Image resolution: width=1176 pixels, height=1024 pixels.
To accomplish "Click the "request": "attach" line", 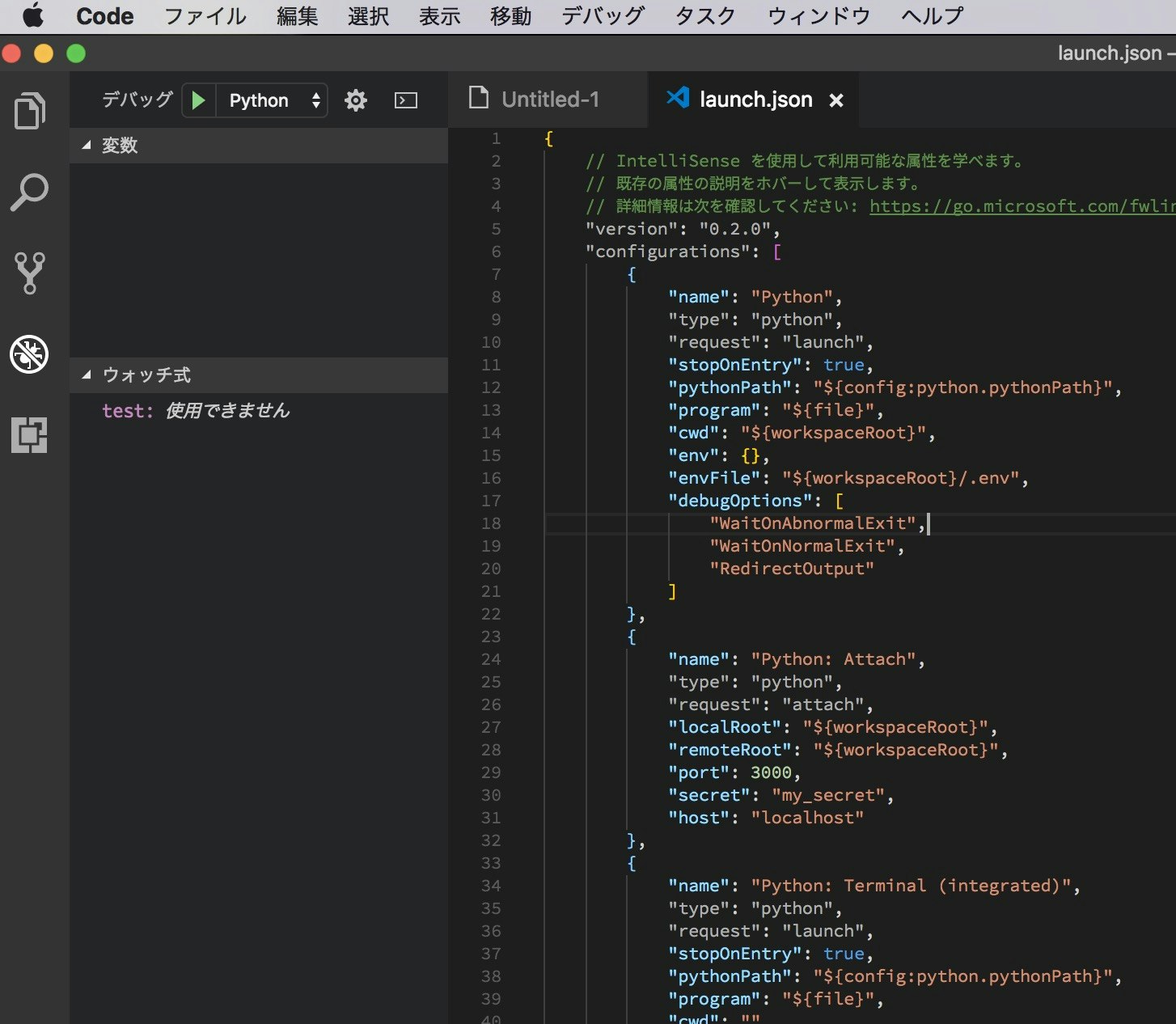I will click(771, 705).
